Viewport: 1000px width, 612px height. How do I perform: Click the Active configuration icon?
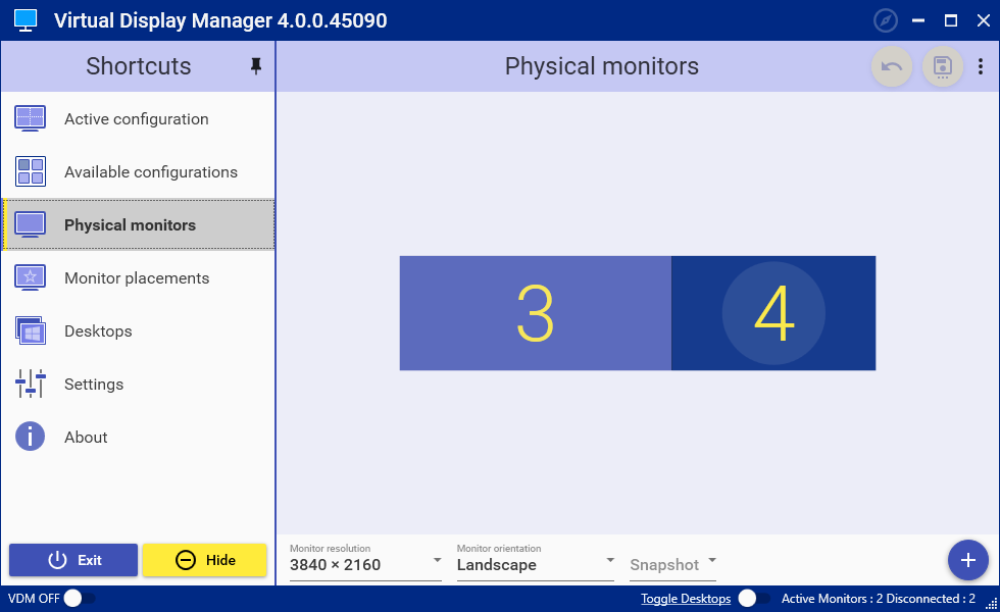point(30,119)
